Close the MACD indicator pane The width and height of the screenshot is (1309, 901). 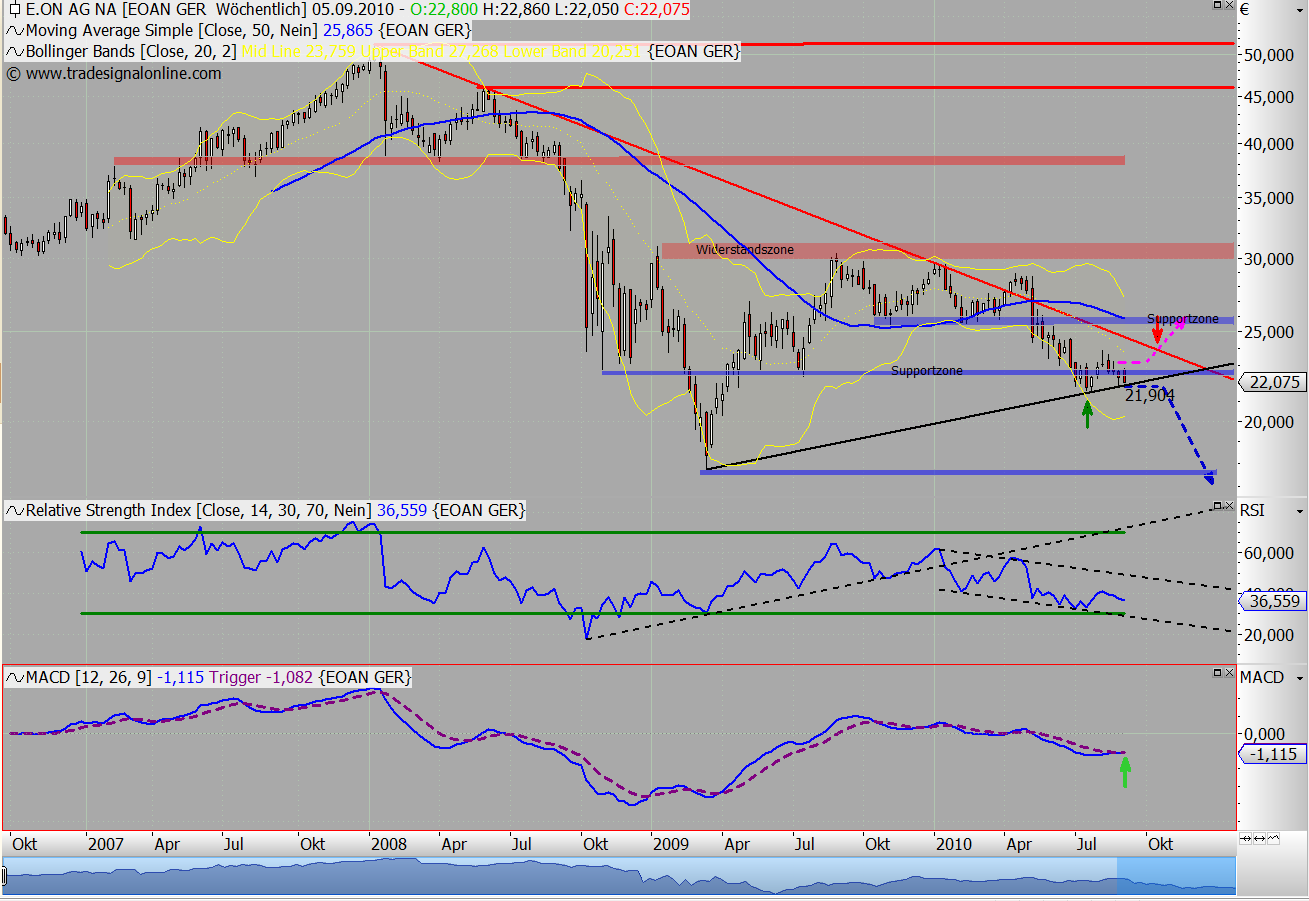(x=1229, y=673)
